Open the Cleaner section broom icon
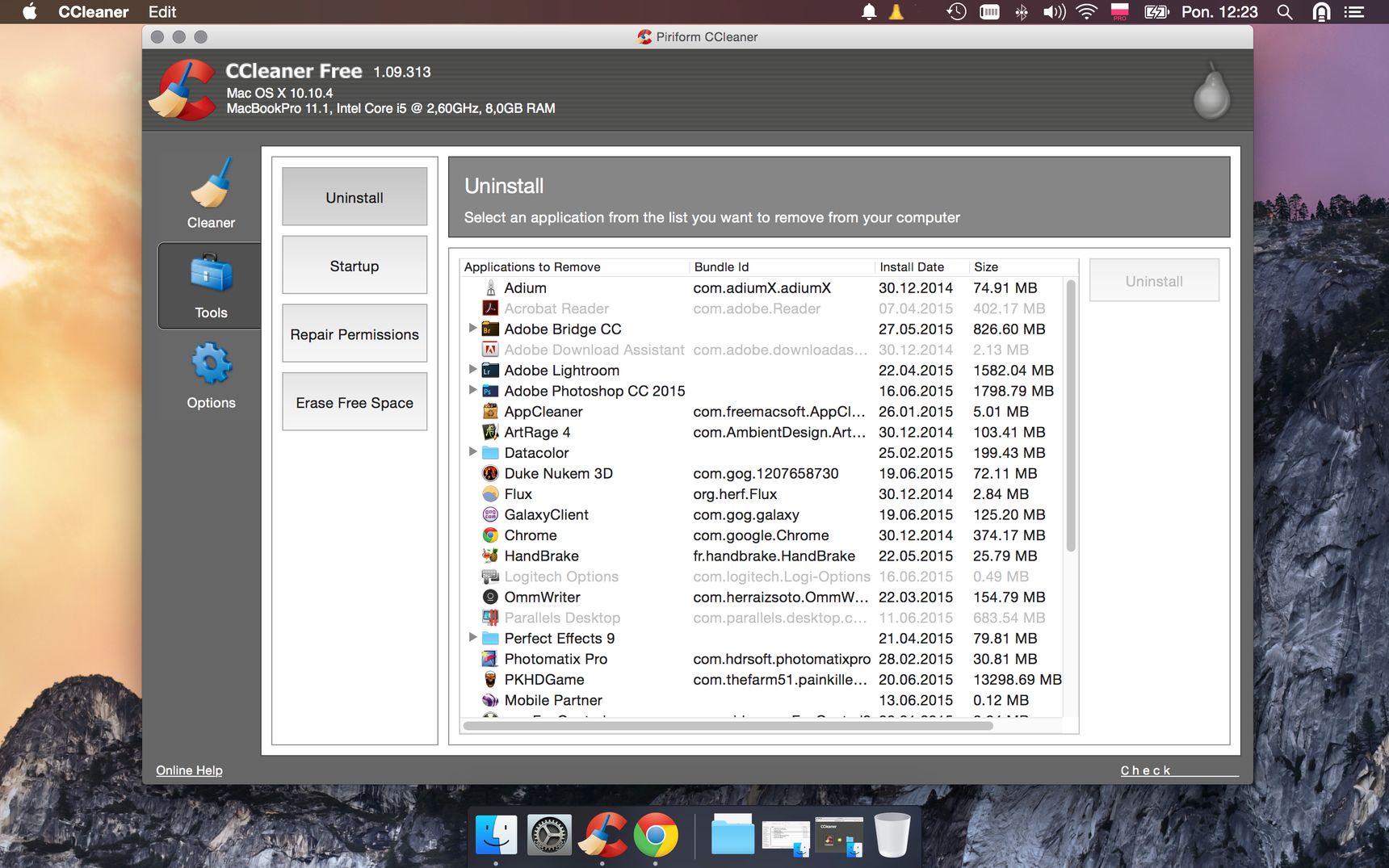Viewport: 1389px width, 868px height. (212, 182)
